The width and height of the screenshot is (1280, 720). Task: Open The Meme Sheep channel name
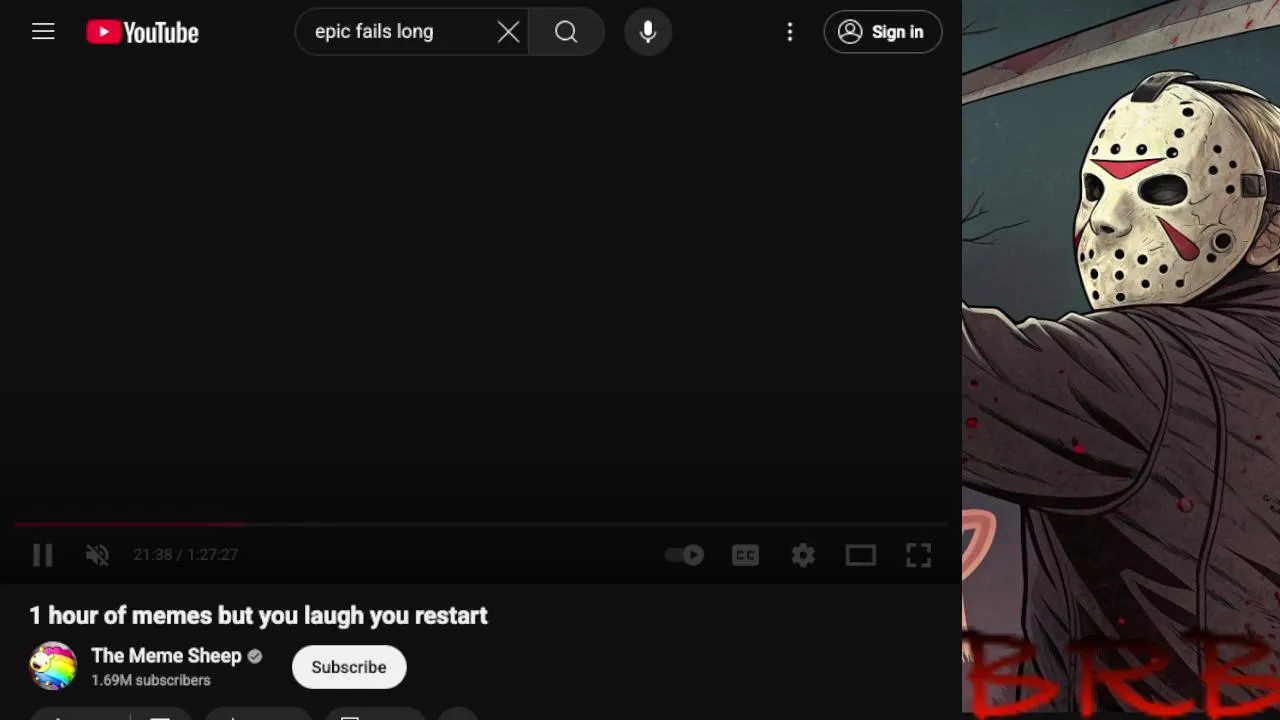click(166, 656)
